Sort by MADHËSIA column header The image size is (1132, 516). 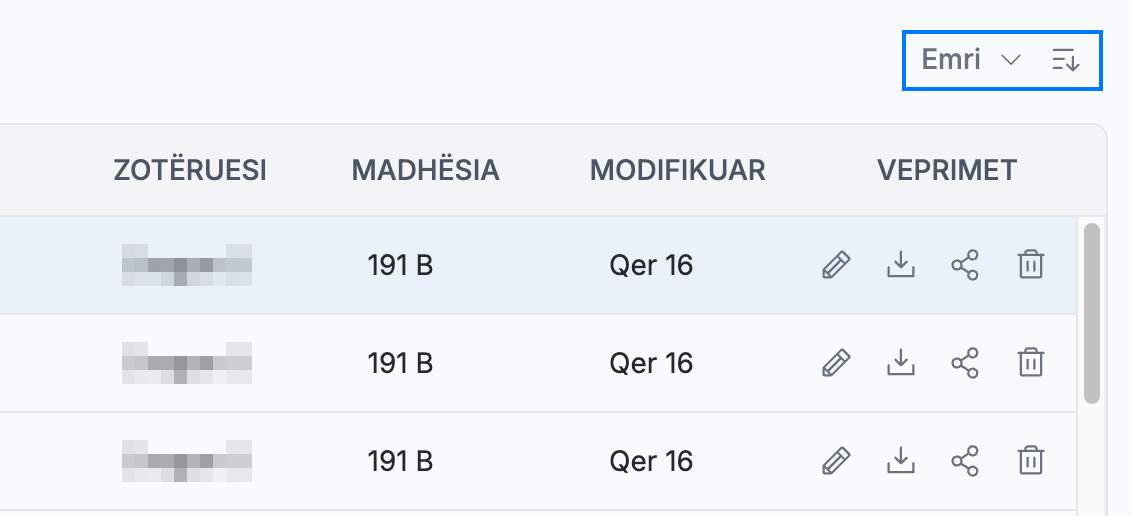(425, 170)
